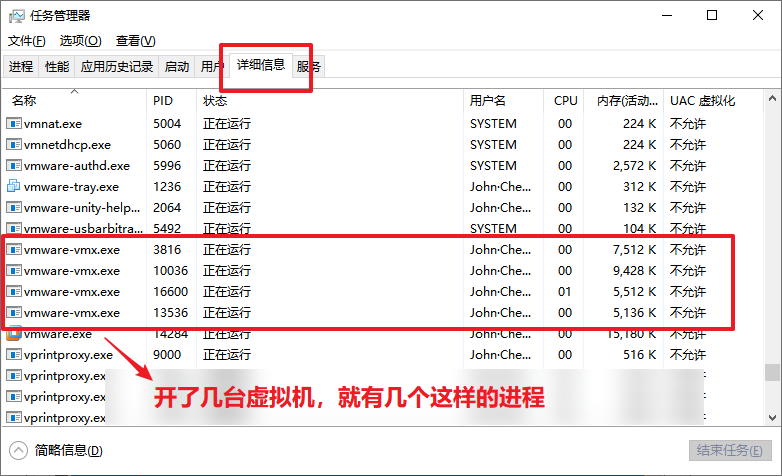The width and height of the screenshot is (782, 476).
Task: Click memory value 132 K
Action: 639,208
